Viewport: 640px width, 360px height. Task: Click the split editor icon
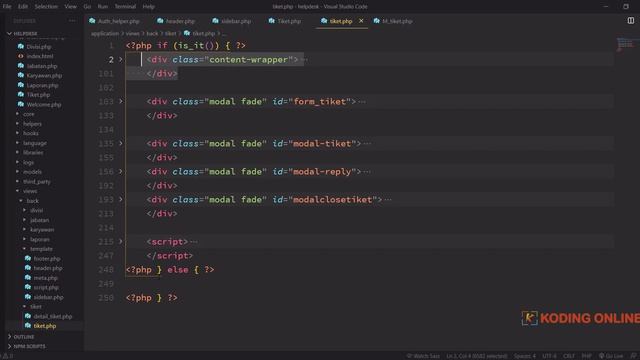coord(631,20)
